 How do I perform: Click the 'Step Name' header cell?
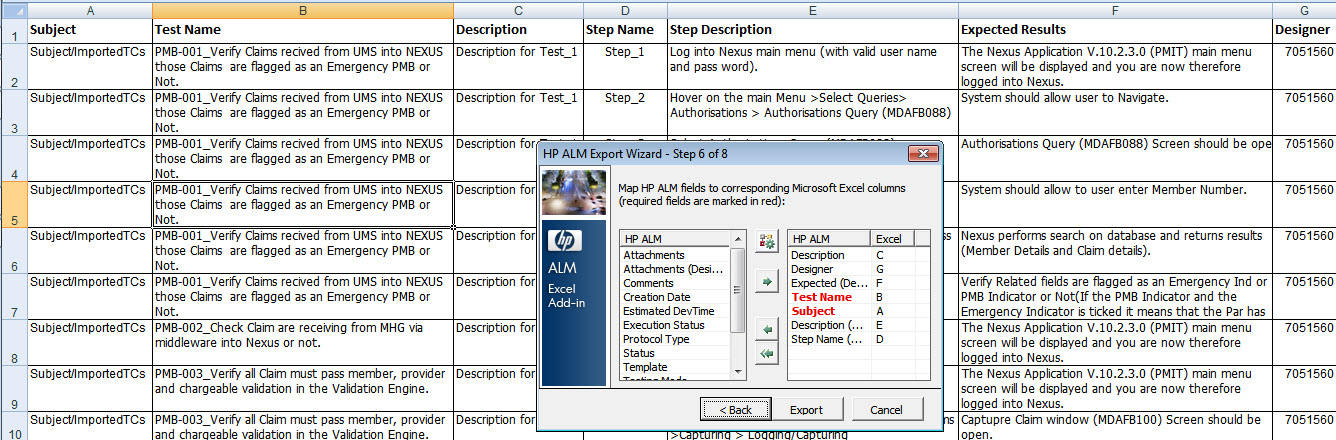click(x=625, y=30)
